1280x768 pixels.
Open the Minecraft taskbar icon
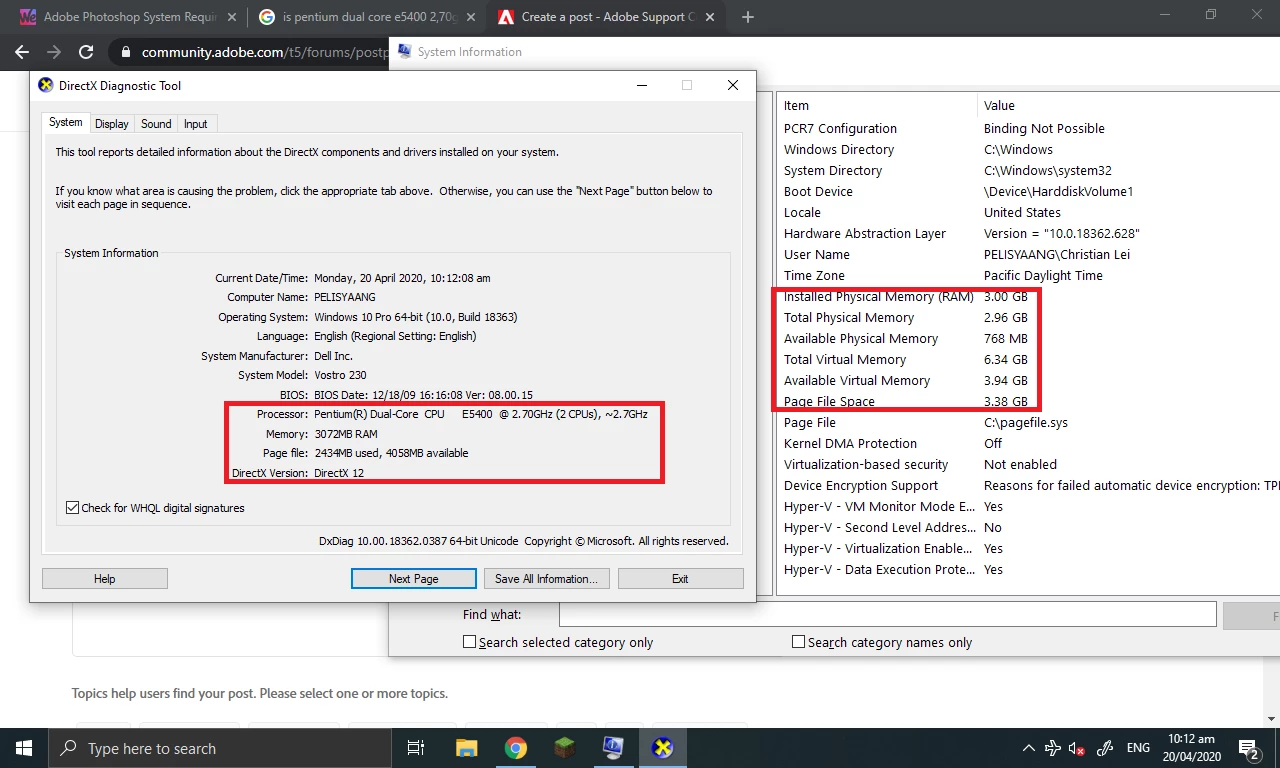[564, 748]
